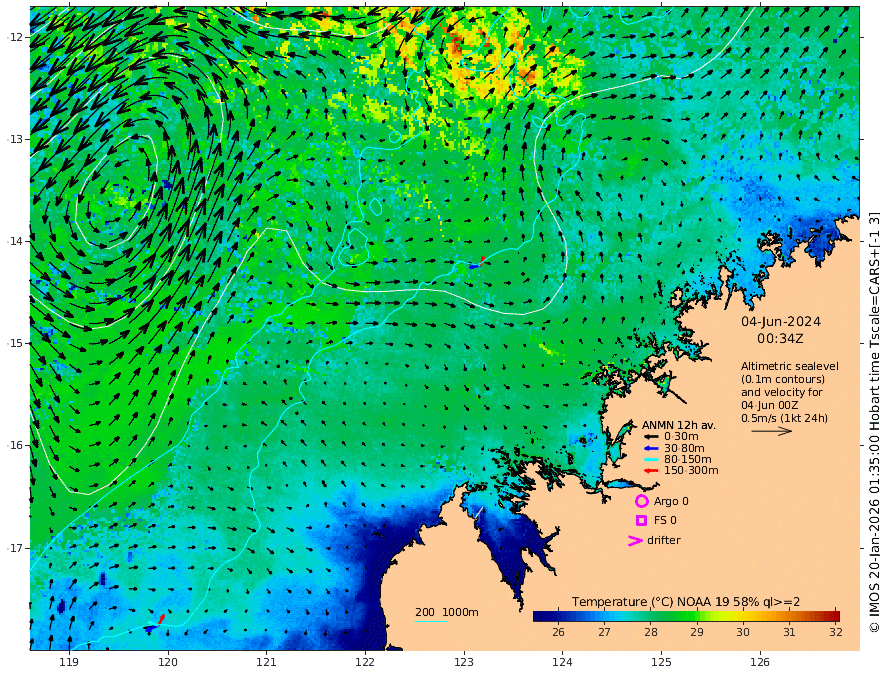880x680 pixels.
Task: Click the '150-300m' depth label
Action: coord(691,471)
